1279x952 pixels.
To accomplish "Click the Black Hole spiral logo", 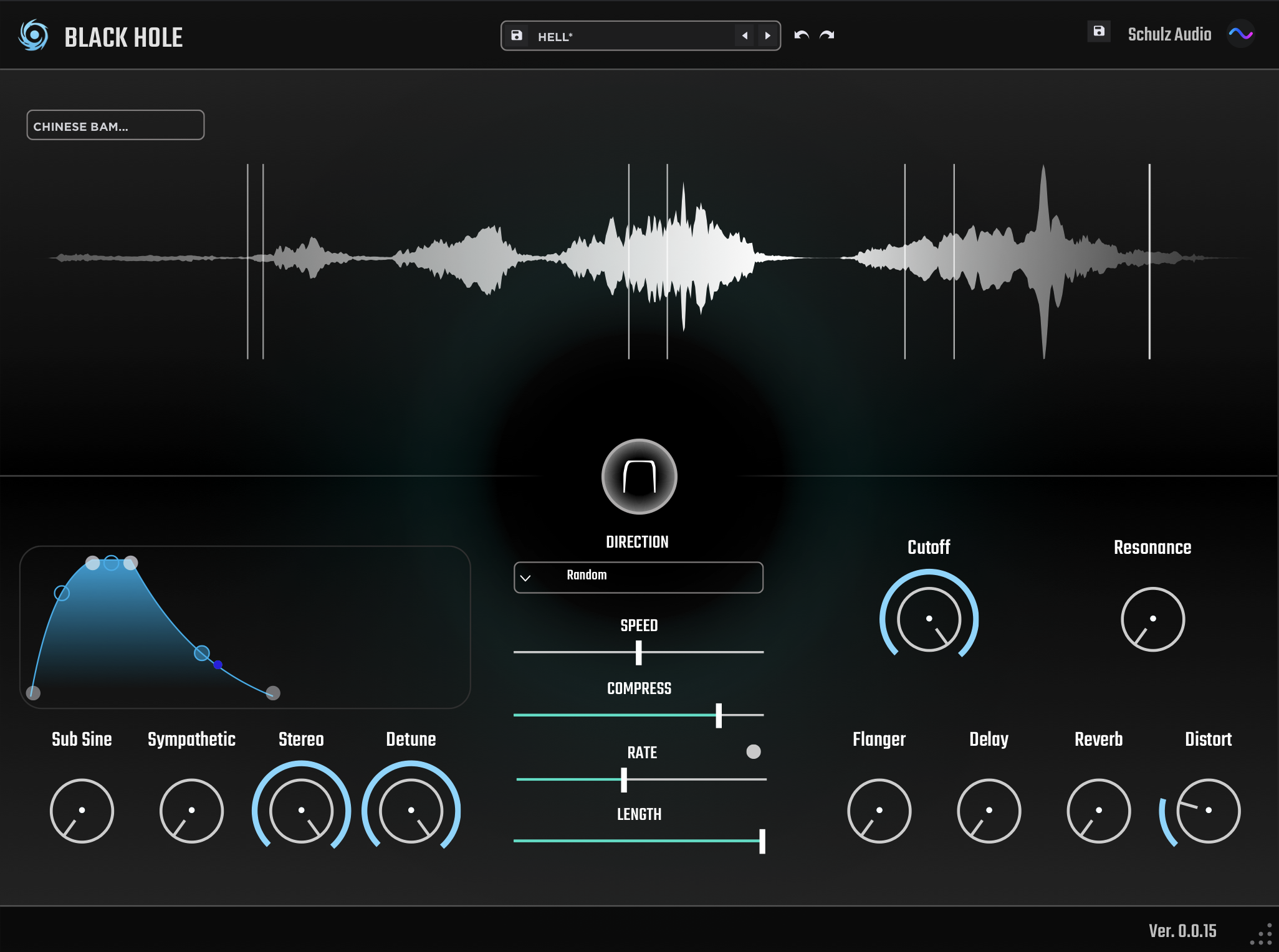I will 34,36.
